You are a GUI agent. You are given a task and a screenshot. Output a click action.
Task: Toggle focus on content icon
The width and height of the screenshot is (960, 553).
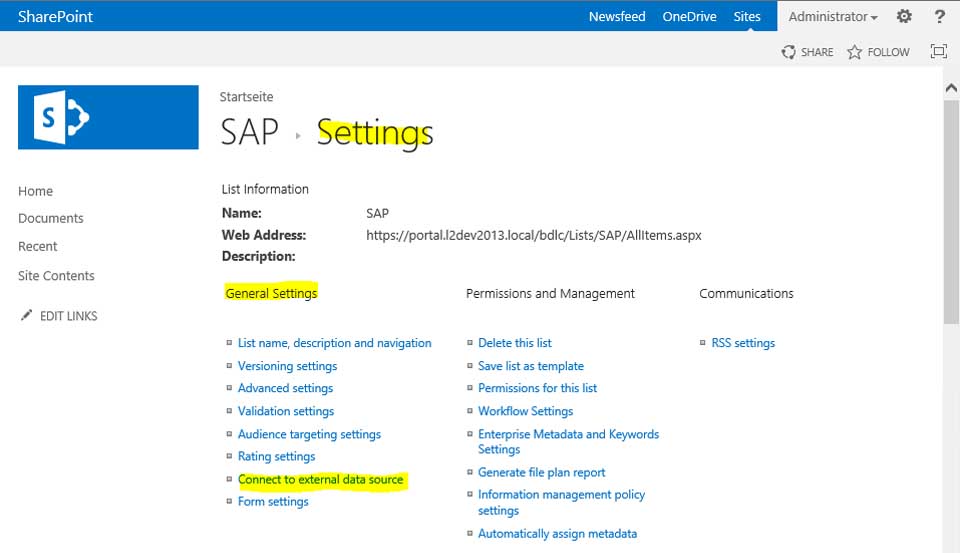(x=938, y=52)
